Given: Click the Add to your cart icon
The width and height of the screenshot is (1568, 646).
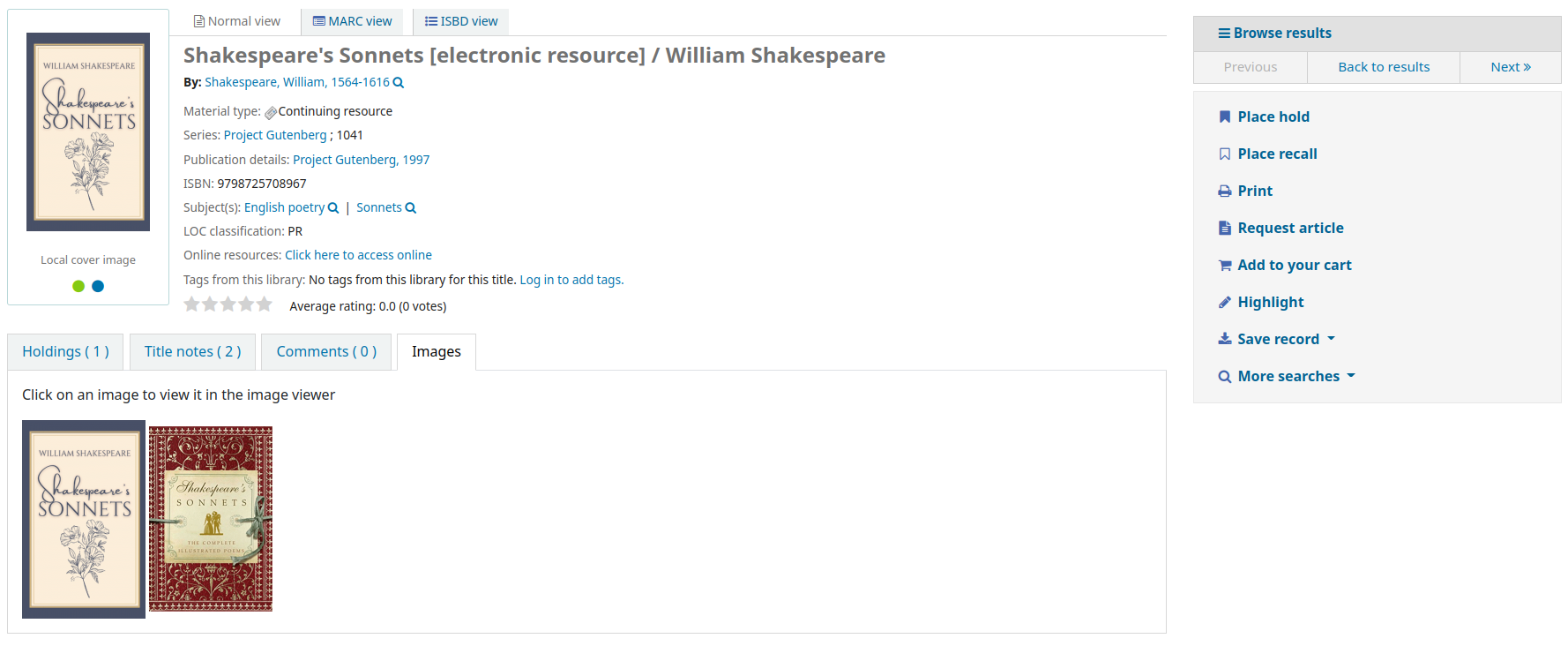Looking at the screenshot, I should pyautogui.click(x=1224, y=266).
